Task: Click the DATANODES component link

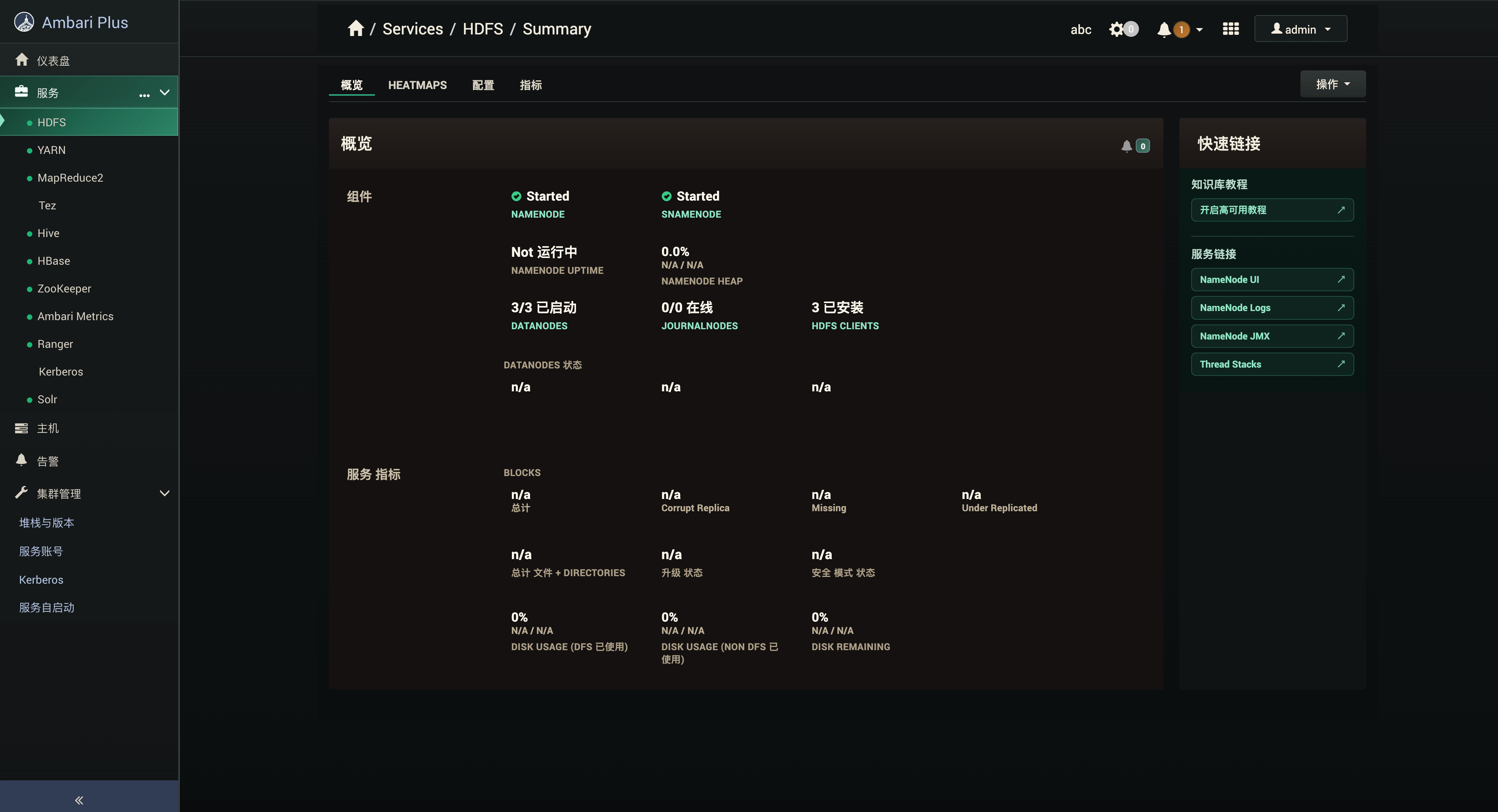Action: coord(538,326)
